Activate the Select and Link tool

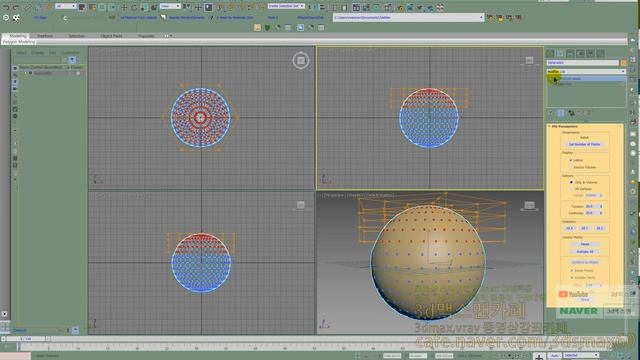tap(27, 7)
